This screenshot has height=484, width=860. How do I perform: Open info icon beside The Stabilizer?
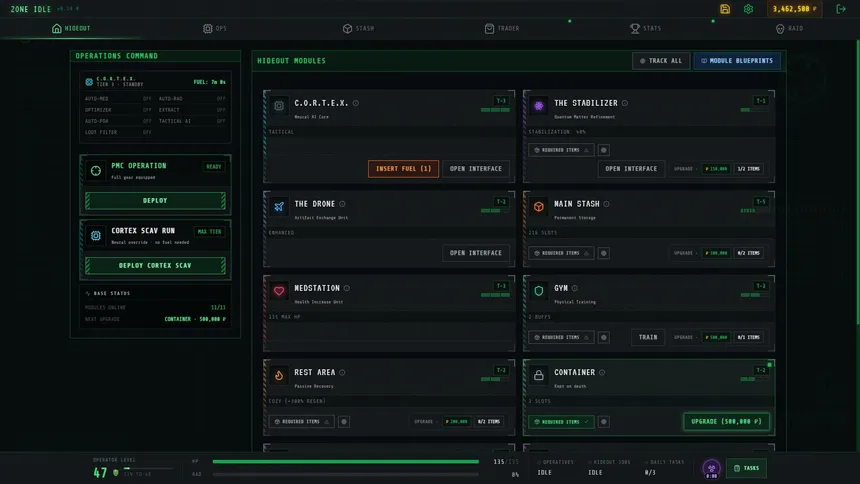tap(625, 103)
